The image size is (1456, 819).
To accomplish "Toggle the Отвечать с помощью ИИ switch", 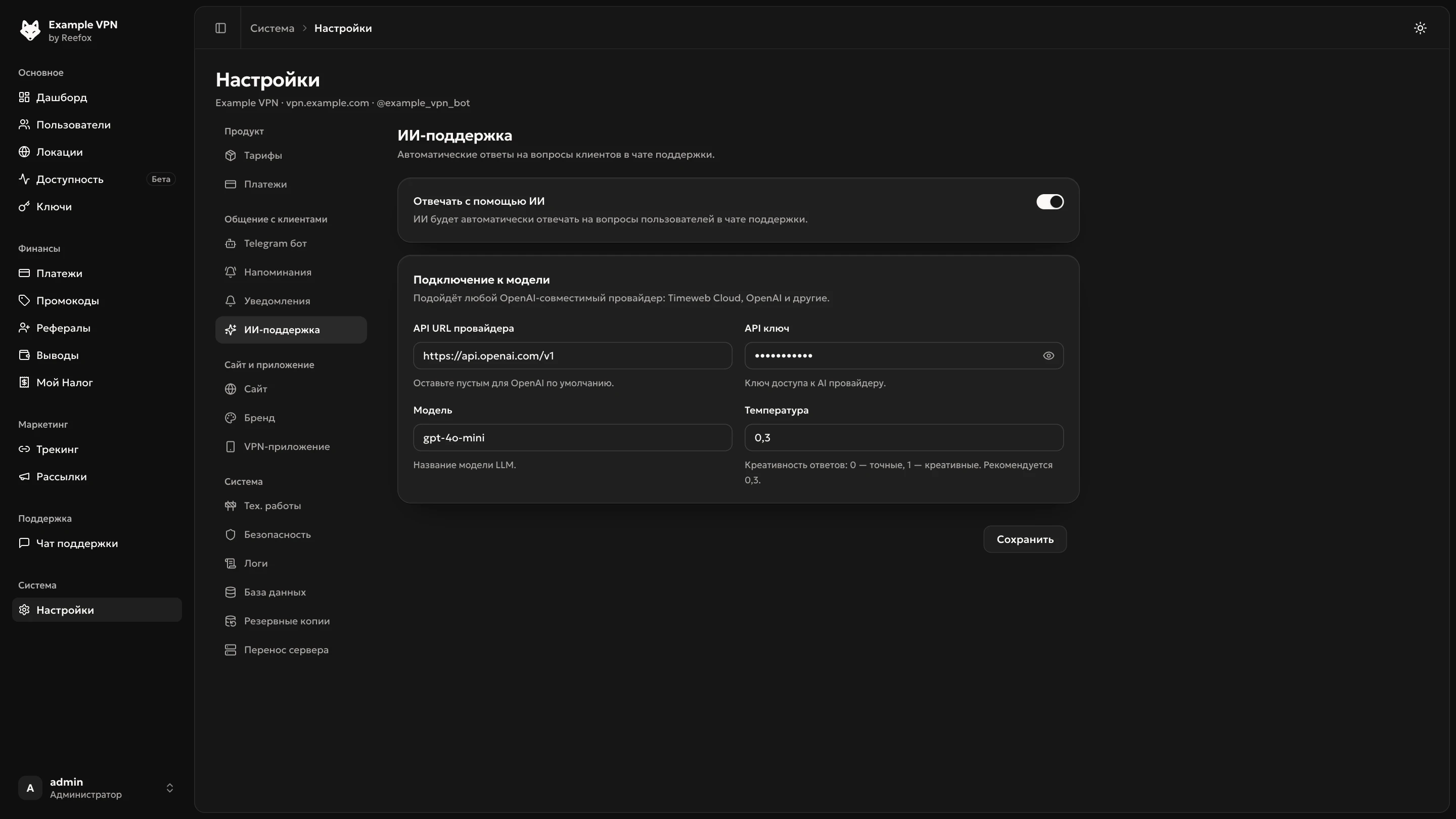I will click(x=1050, y=202).
